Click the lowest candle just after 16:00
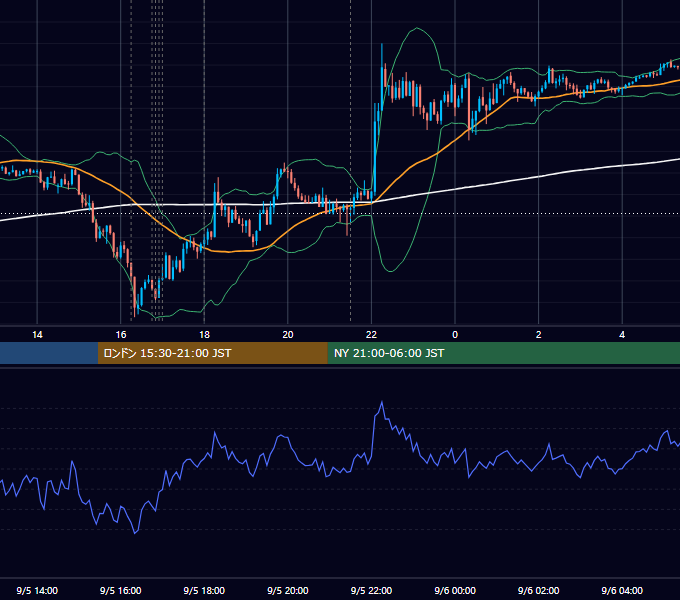This screenshot has width=680, height=600. tap(135, 295)
